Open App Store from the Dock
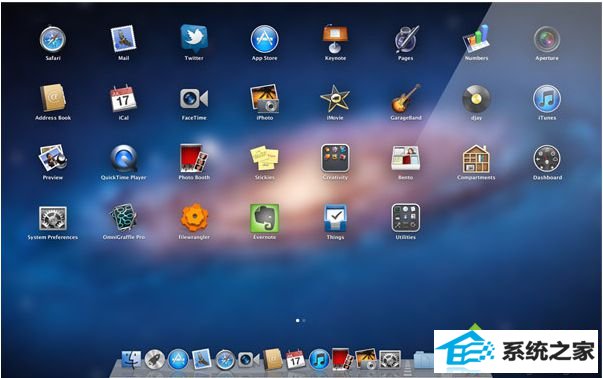 click(178, 360)
